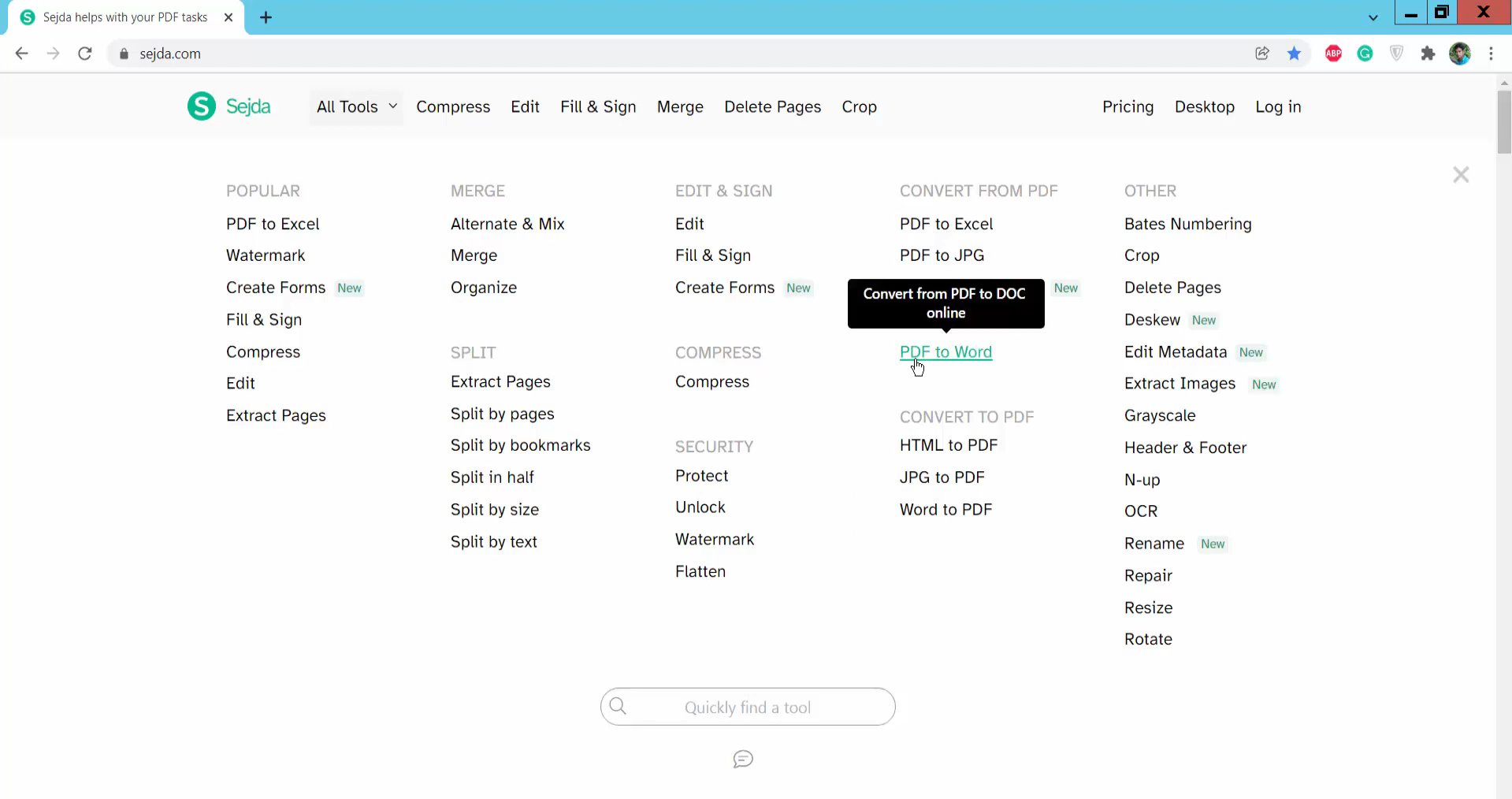This screenshot has width=1512, height=799.
Task: Open Watermark under the Popular column
Action: (x=266, y=255)
